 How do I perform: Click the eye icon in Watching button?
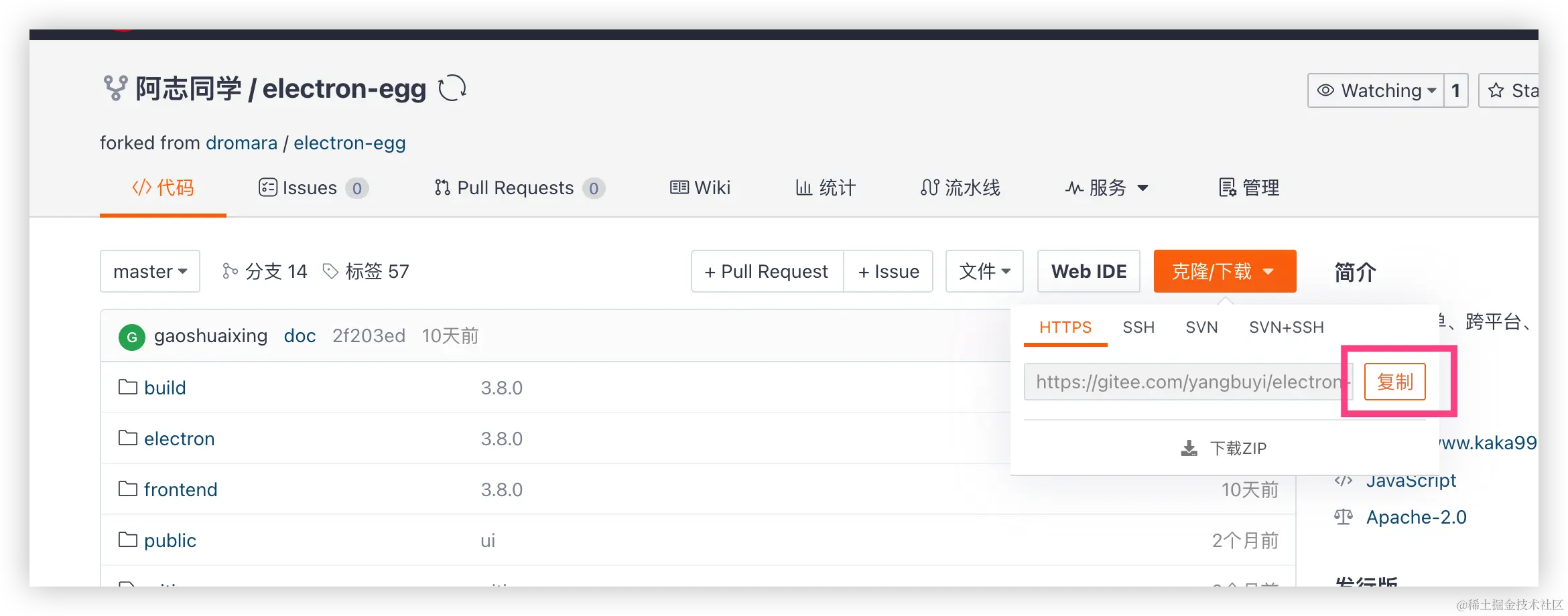pos(1325,90)
